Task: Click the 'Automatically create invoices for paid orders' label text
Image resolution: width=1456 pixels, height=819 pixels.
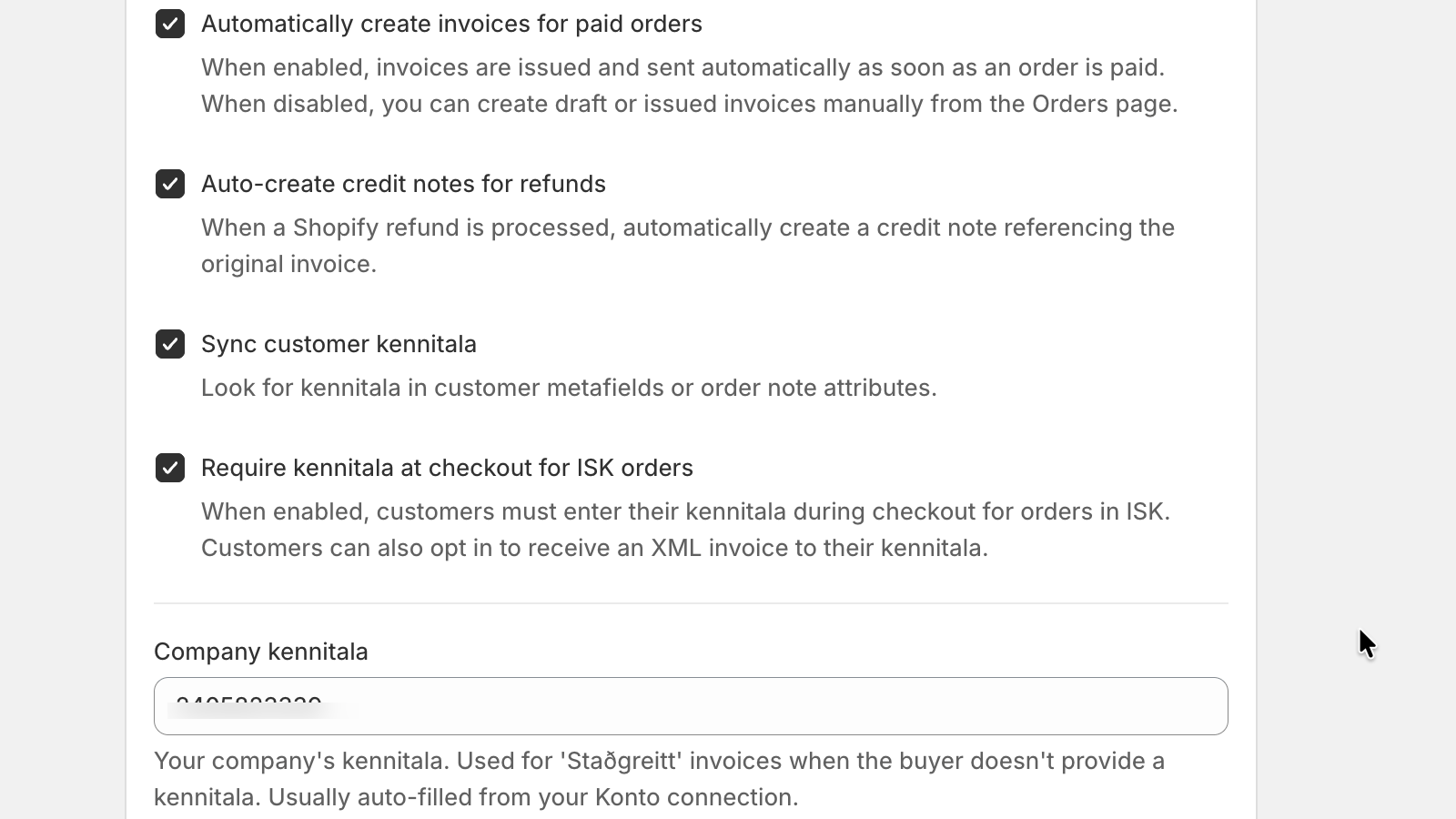Action: (451, 24)
